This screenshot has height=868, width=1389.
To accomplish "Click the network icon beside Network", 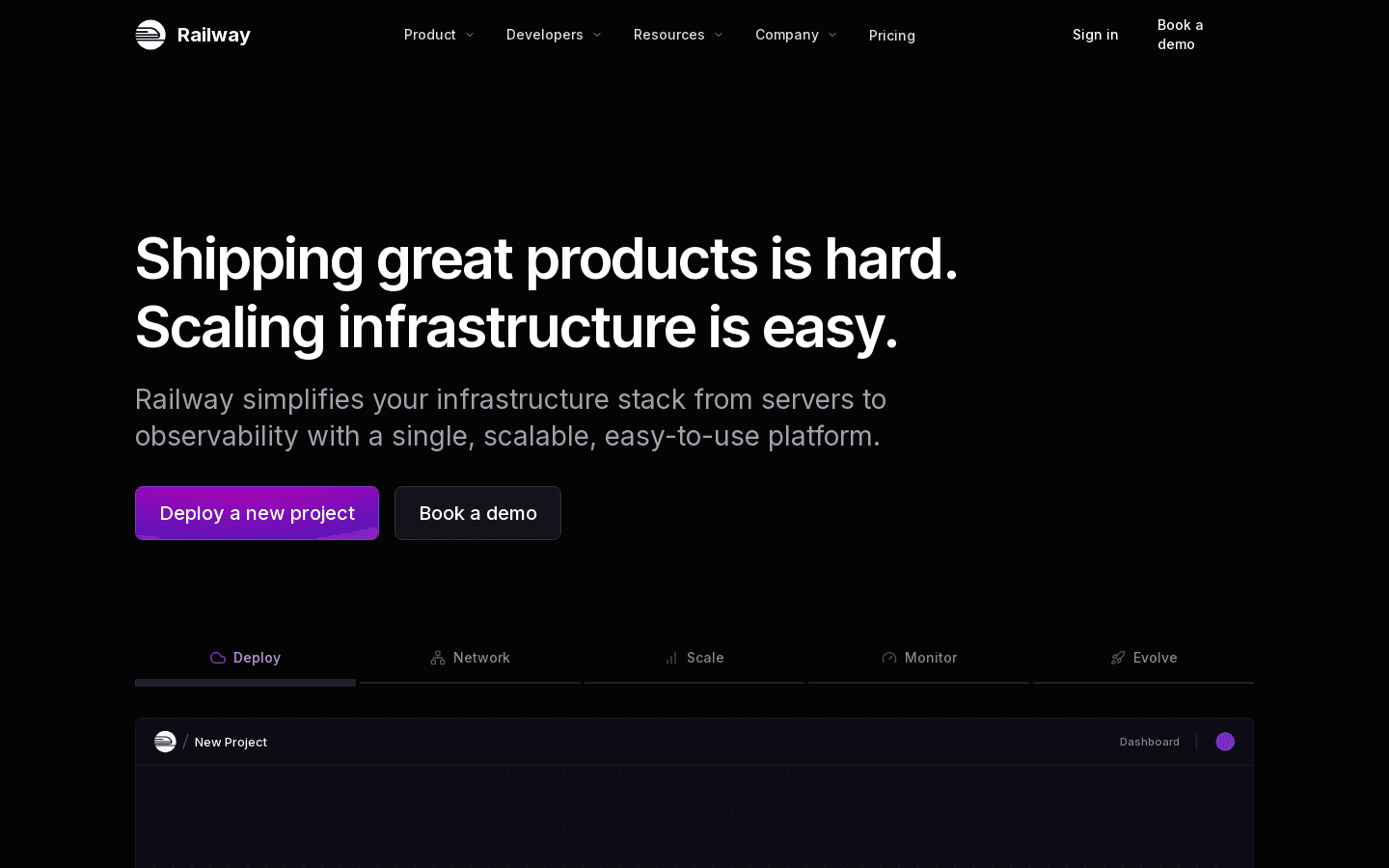I will click(x=438, y=658).
